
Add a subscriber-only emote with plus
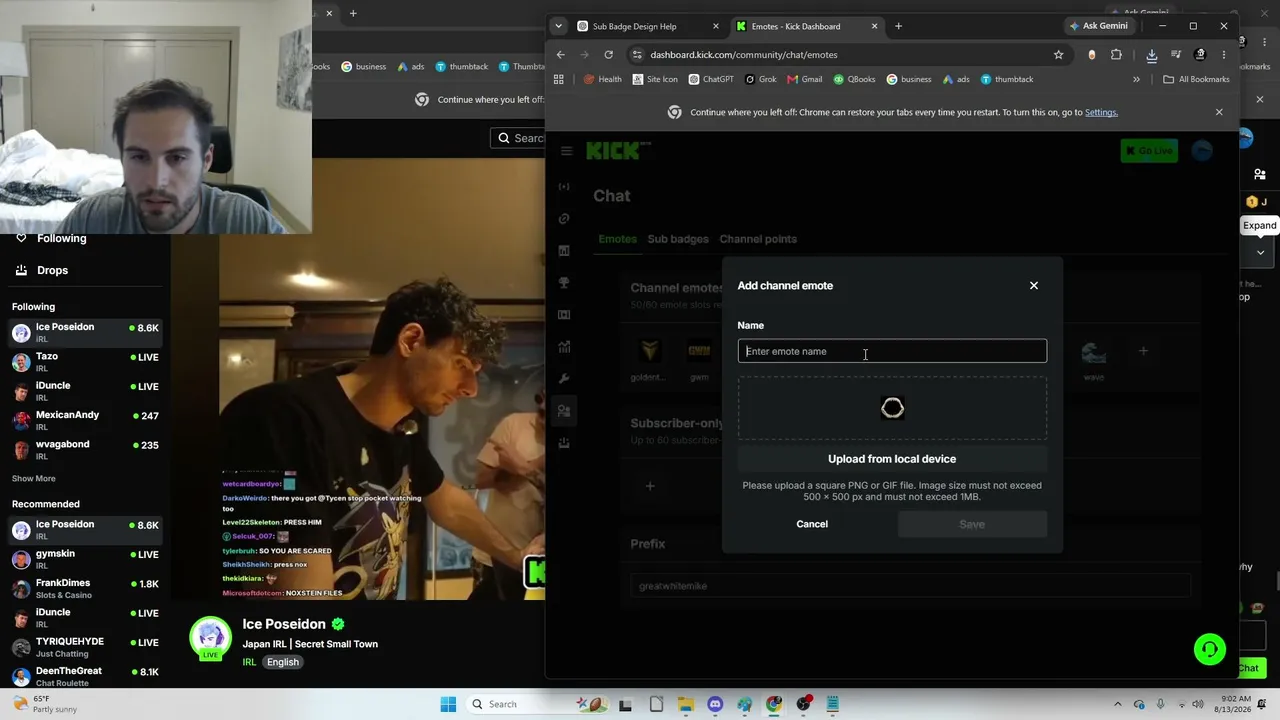[x=650, y=486]
